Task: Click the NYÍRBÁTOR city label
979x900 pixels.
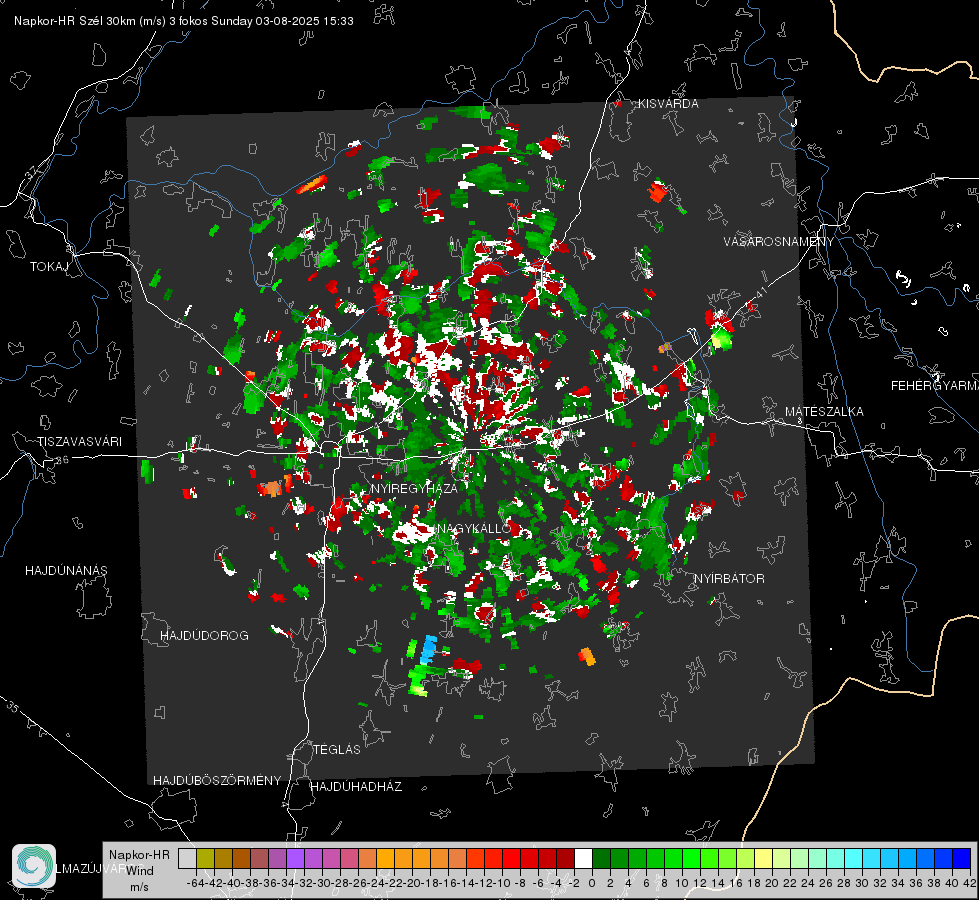Action: [x=729, y=579]
